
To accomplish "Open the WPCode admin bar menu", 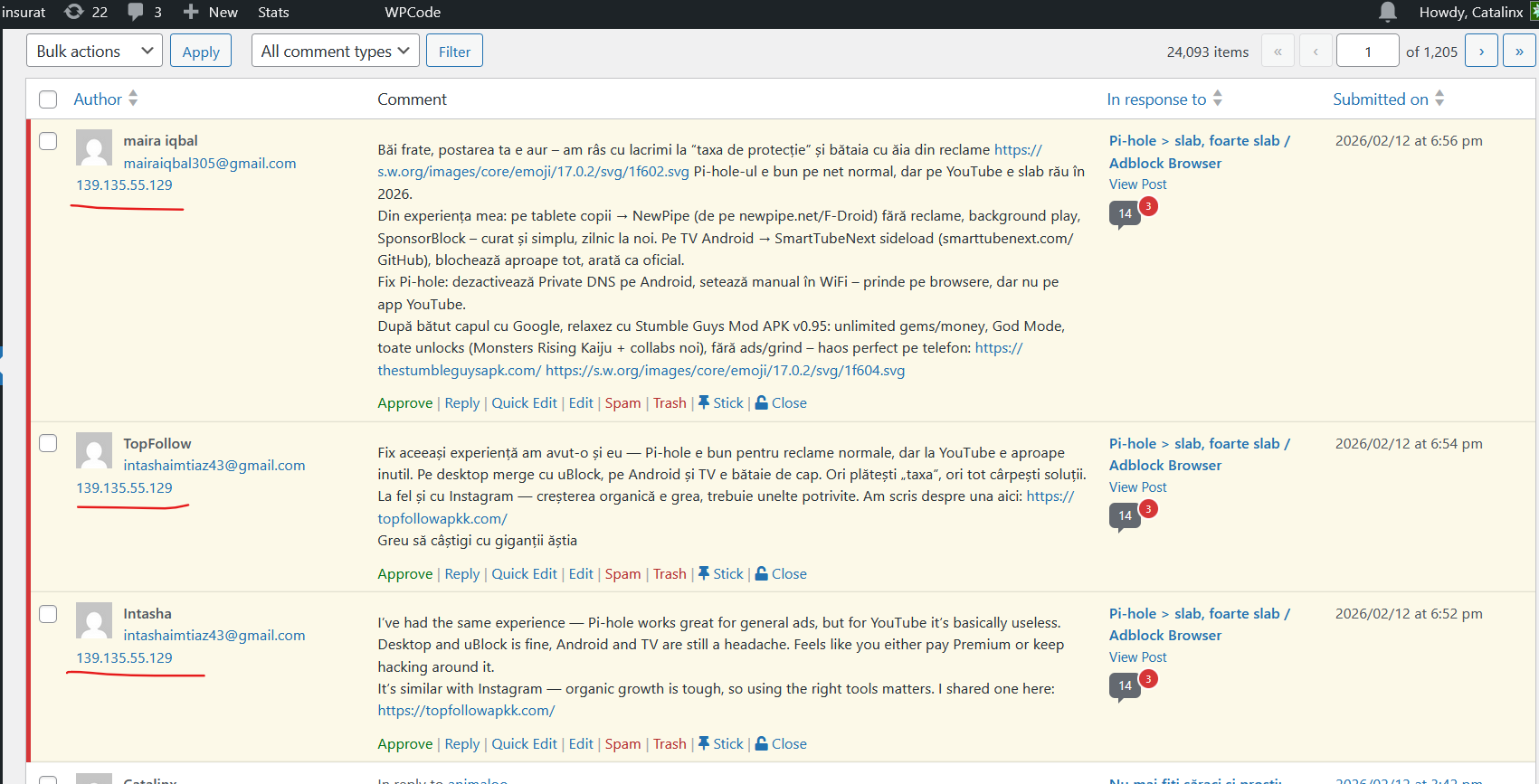I will (x=413, y=12).
